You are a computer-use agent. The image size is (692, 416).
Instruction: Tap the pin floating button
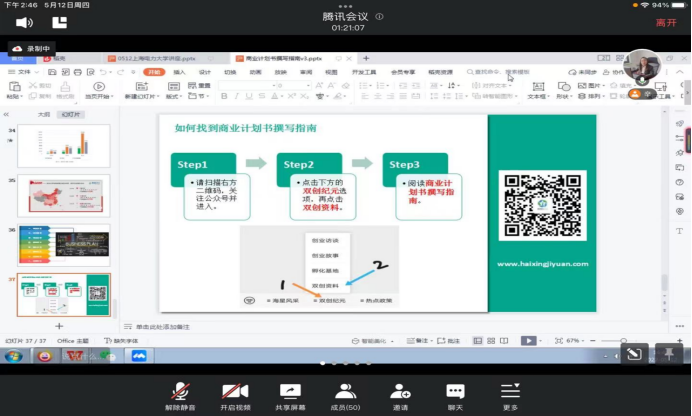coord(669,354)
